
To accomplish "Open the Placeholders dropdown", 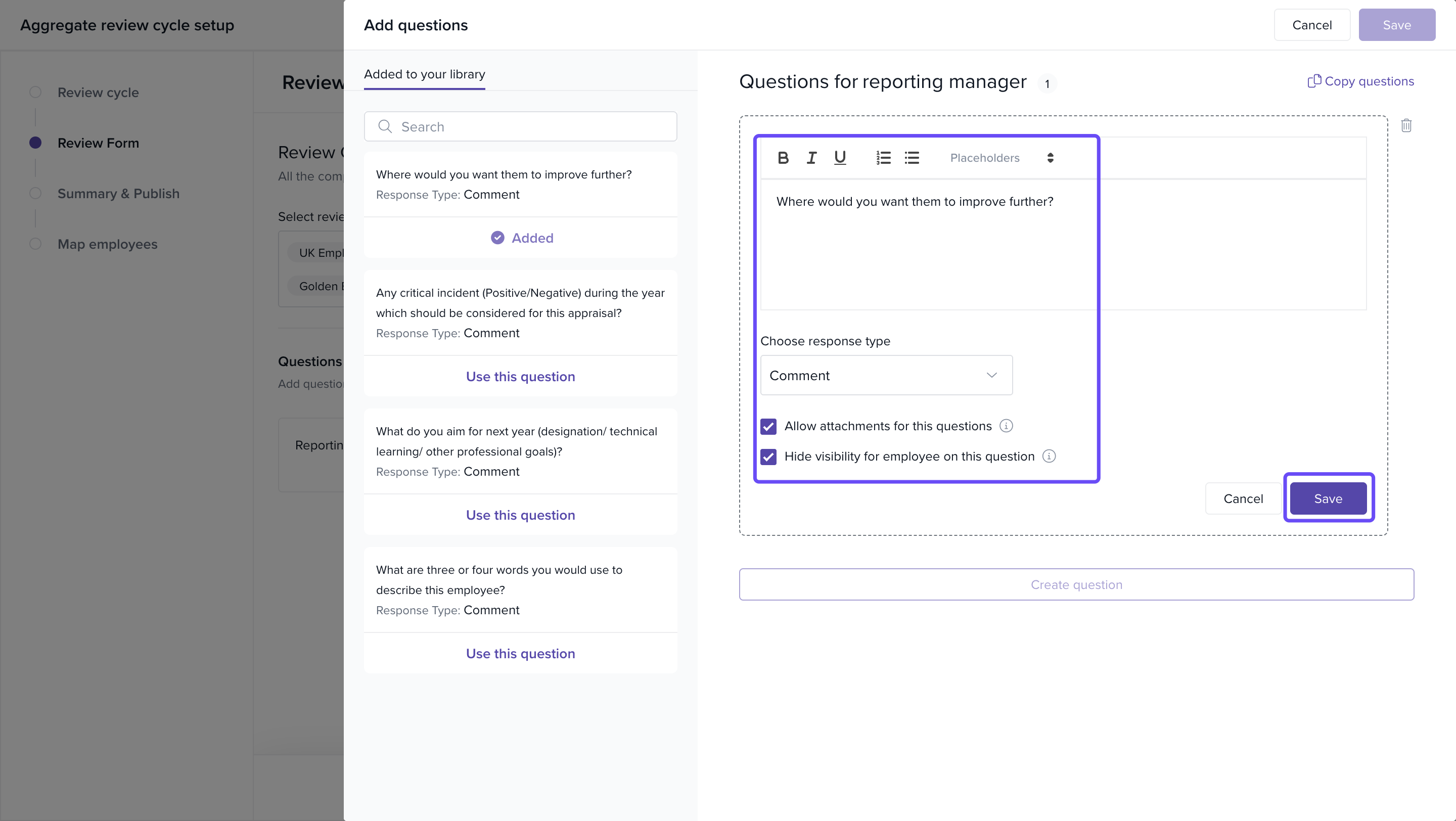I will pos(1001,158).
